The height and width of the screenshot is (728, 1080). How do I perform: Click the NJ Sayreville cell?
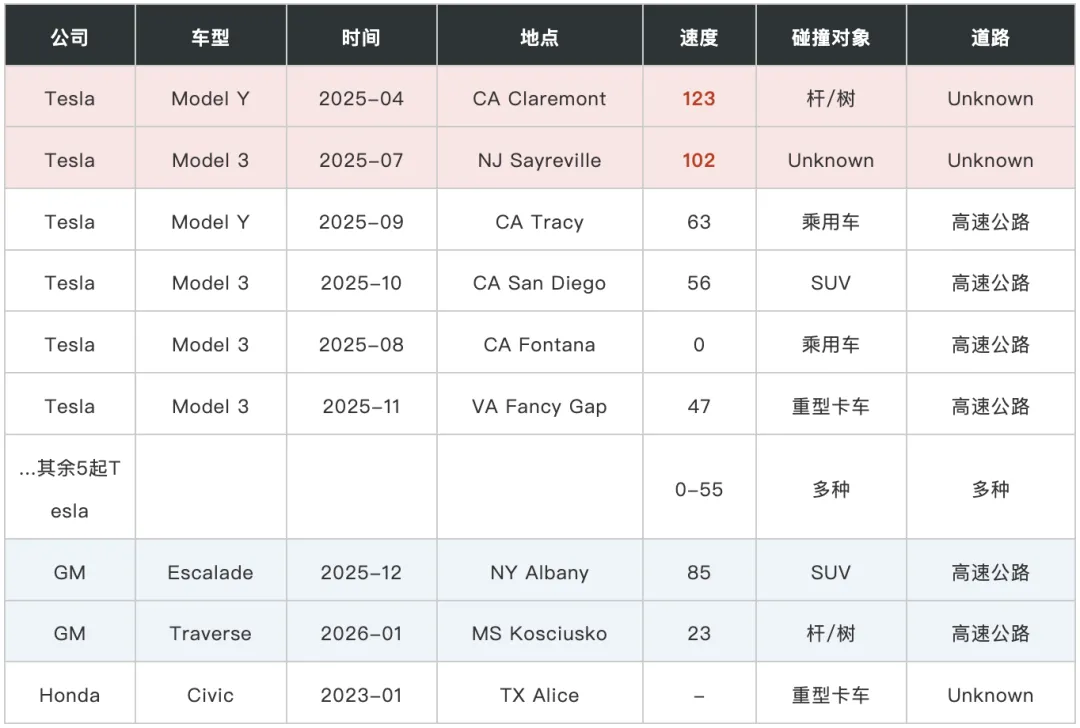pos(540,160)
